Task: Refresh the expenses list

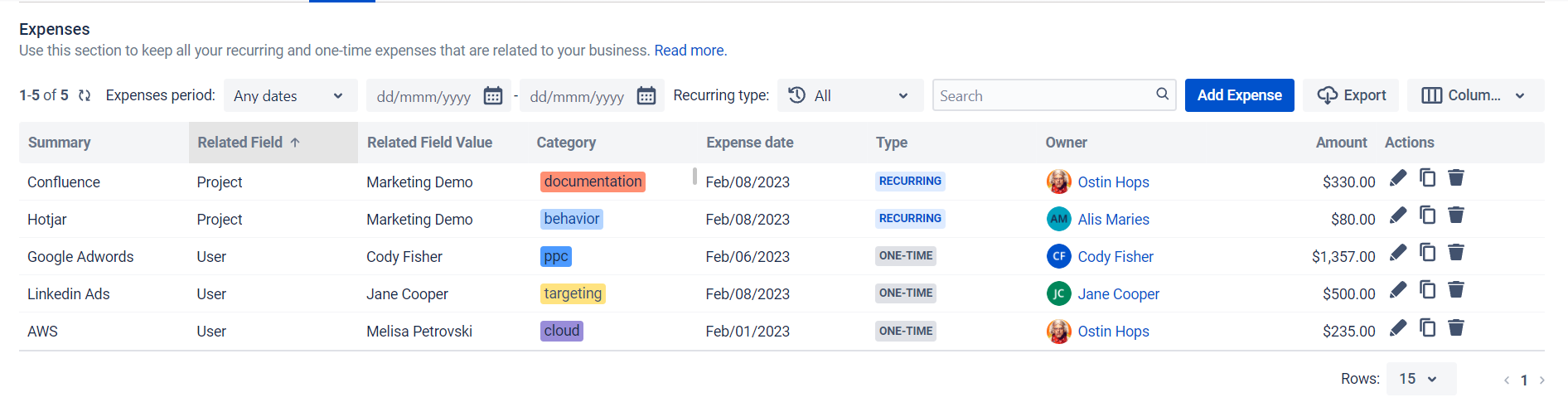Action: [x=85, y=95]
